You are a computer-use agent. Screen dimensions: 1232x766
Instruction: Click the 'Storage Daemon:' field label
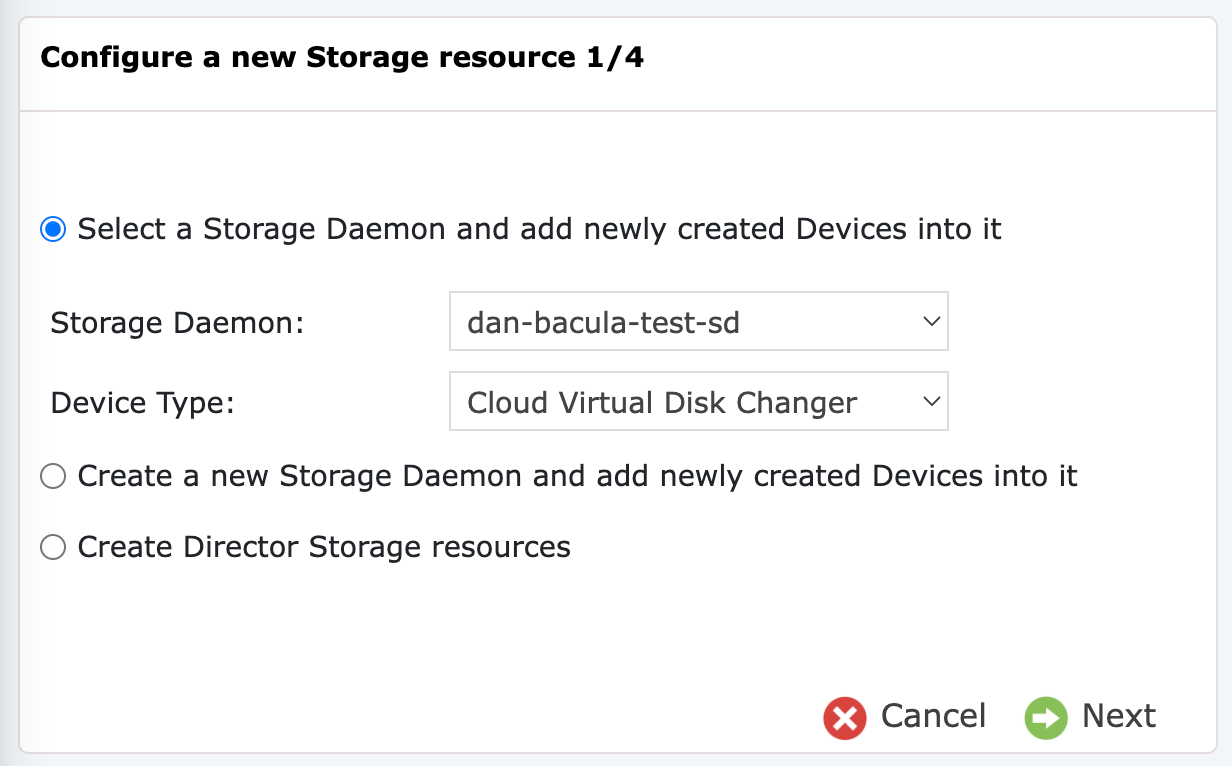[x=177, y=323]
